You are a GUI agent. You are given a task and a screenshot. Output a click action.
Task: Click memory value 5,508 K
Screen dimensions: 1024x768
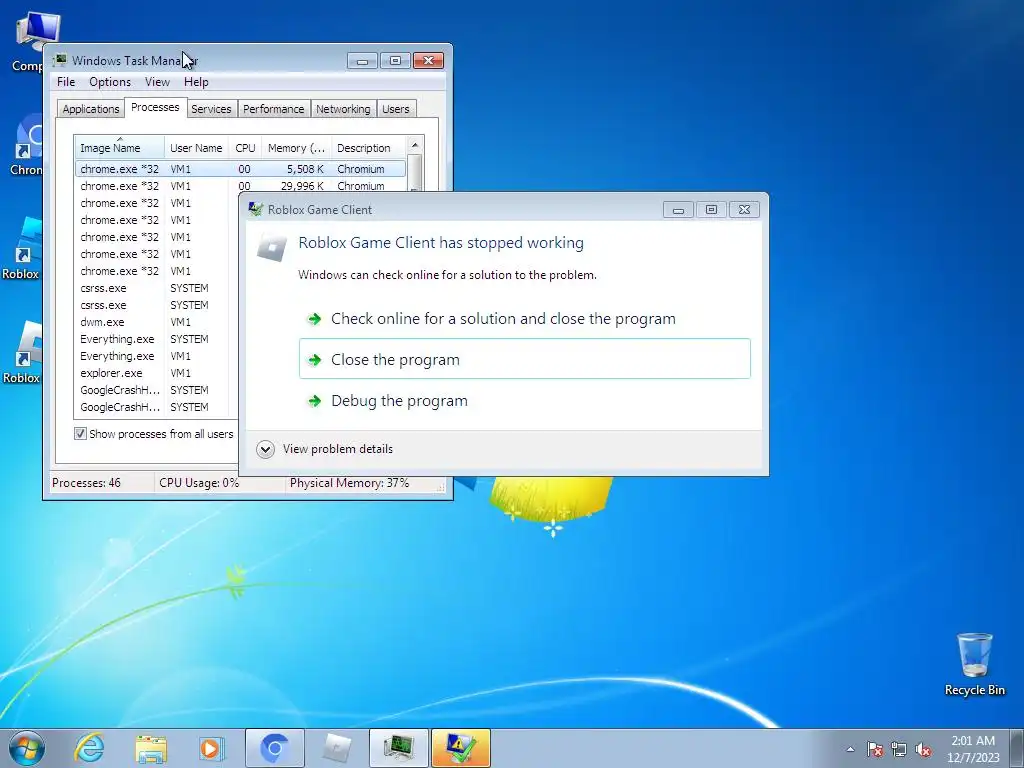pos(305,169)
